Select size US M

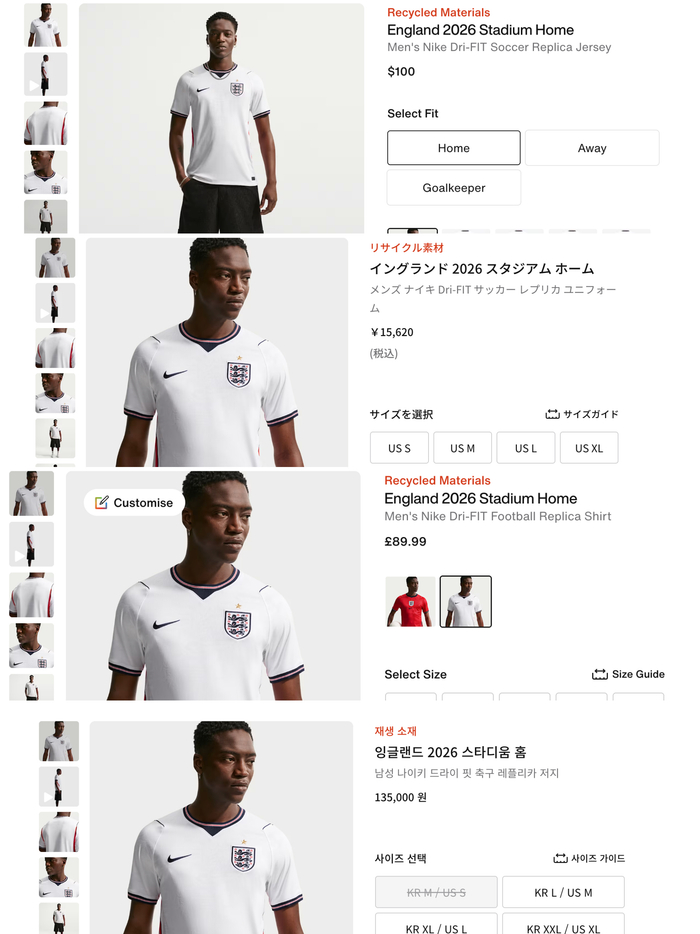click(x=462, y=448)
